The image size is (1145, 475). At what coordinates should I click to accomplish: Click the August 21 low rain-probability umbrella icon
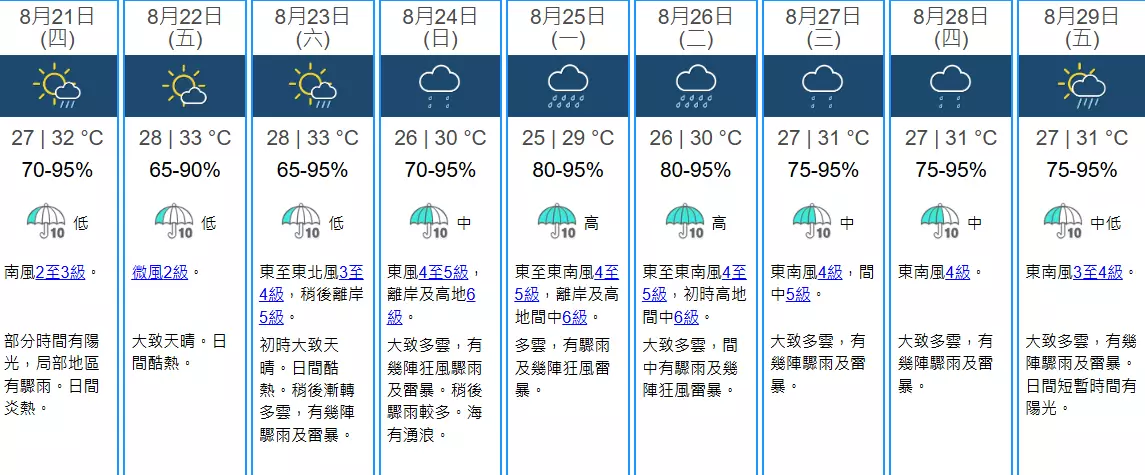coord(47,221)
